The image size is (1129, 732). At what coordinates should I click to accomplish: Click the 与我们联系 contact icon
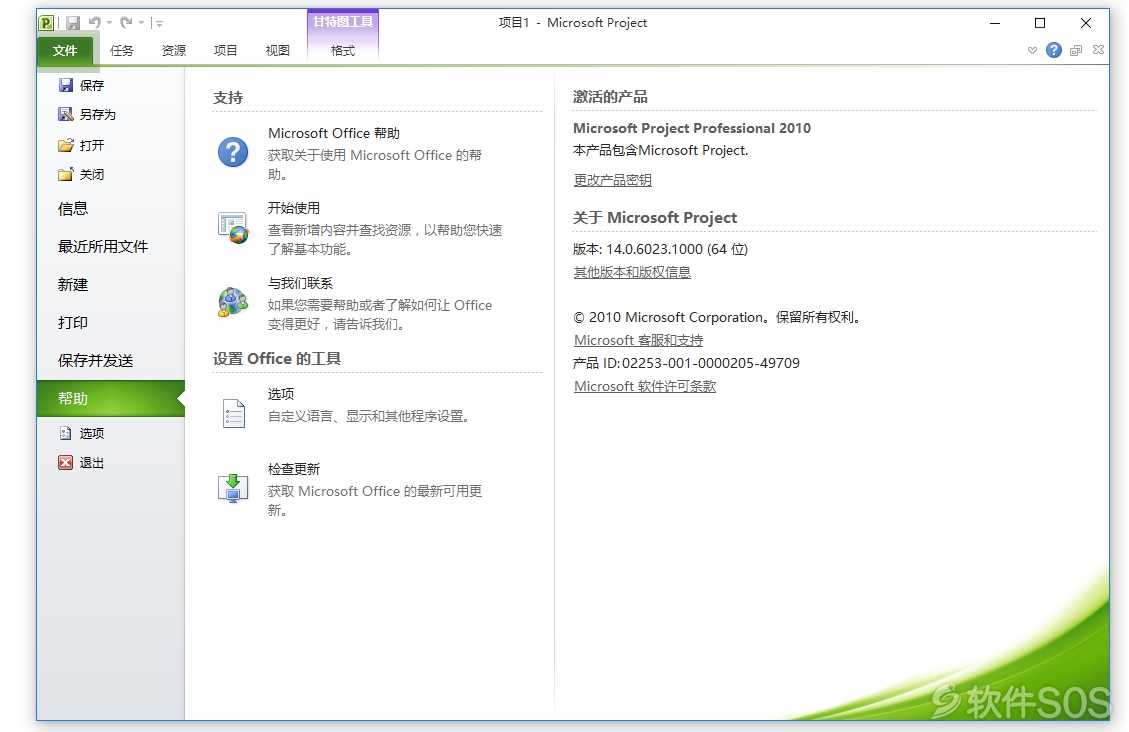[233, 302]
